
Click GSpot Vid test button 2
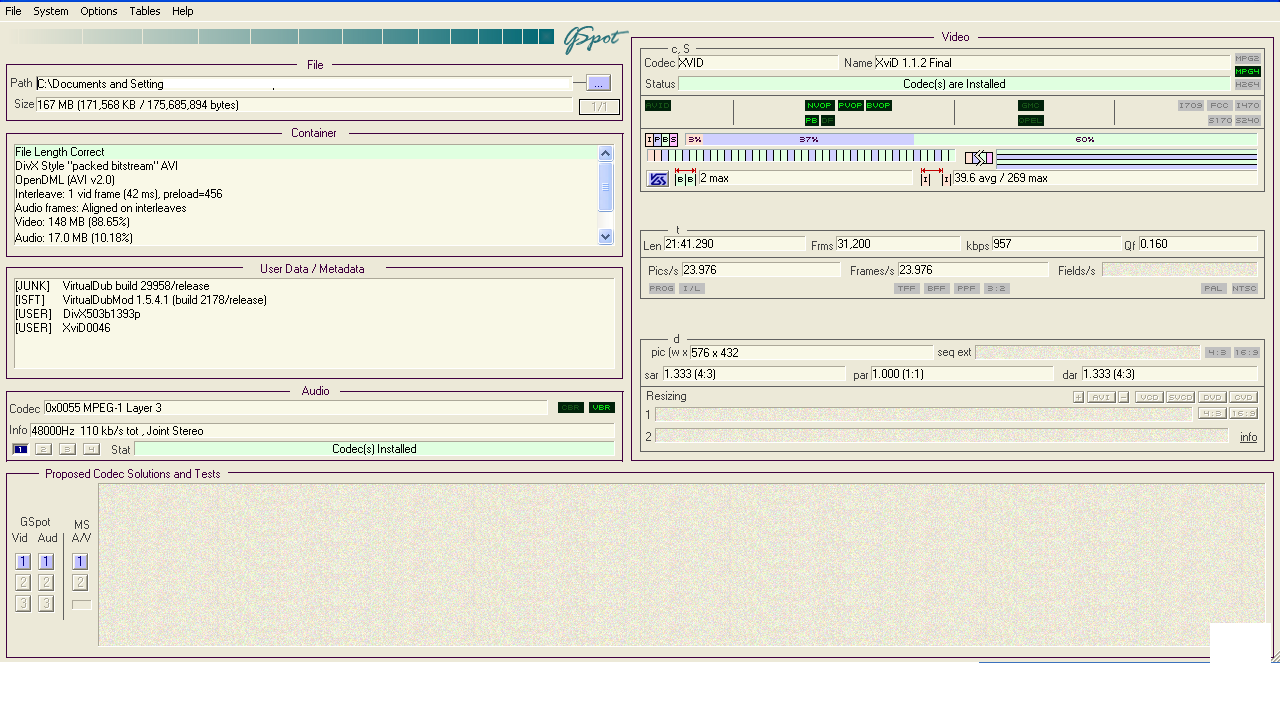click(x=23, y=582)
